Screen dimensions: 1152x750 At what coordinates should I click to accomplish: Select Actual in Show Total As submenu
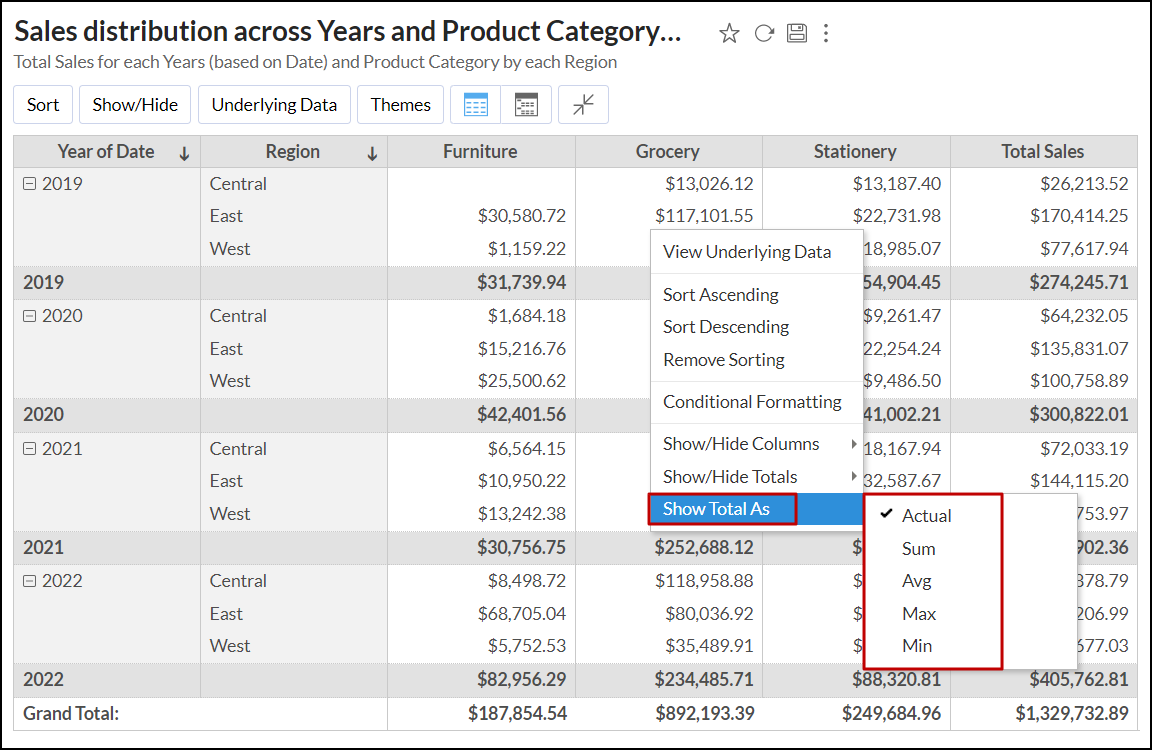click(x=926, y=516)
